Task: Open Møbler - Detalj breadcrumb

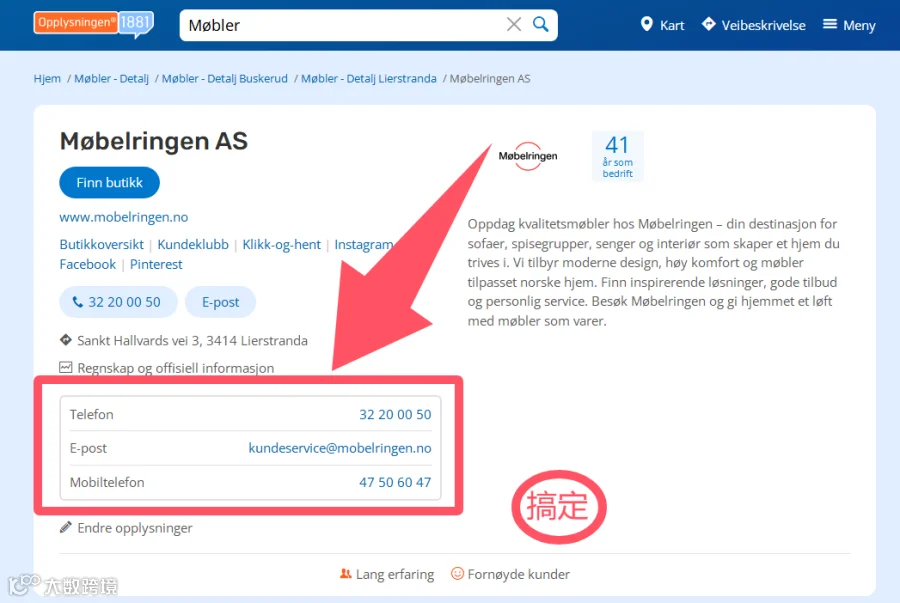Action: tap(111, 79)
